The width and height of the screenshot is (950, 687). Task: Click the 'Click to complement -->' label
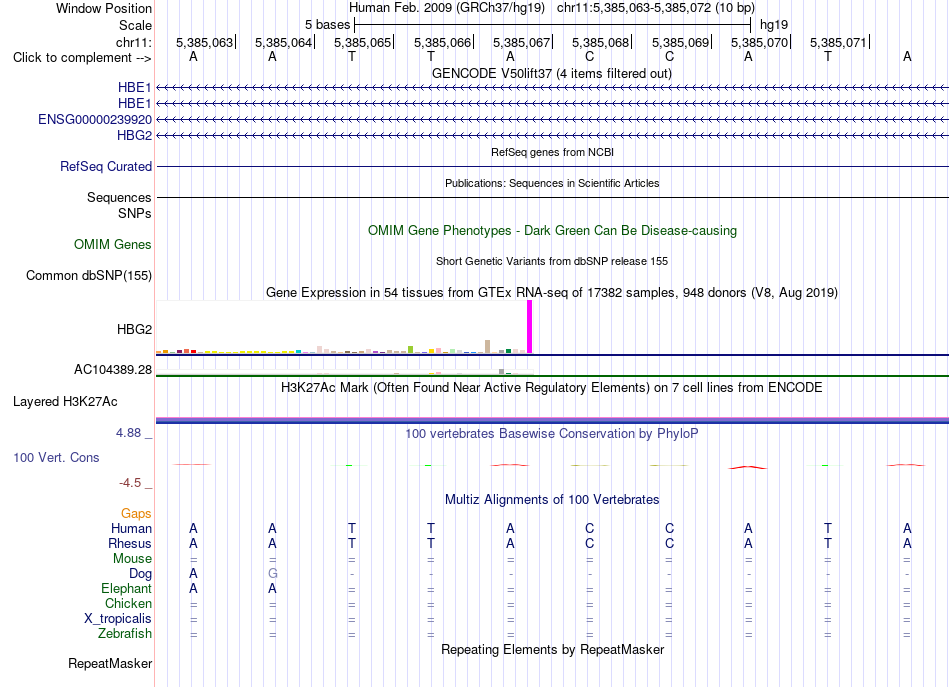82,58
